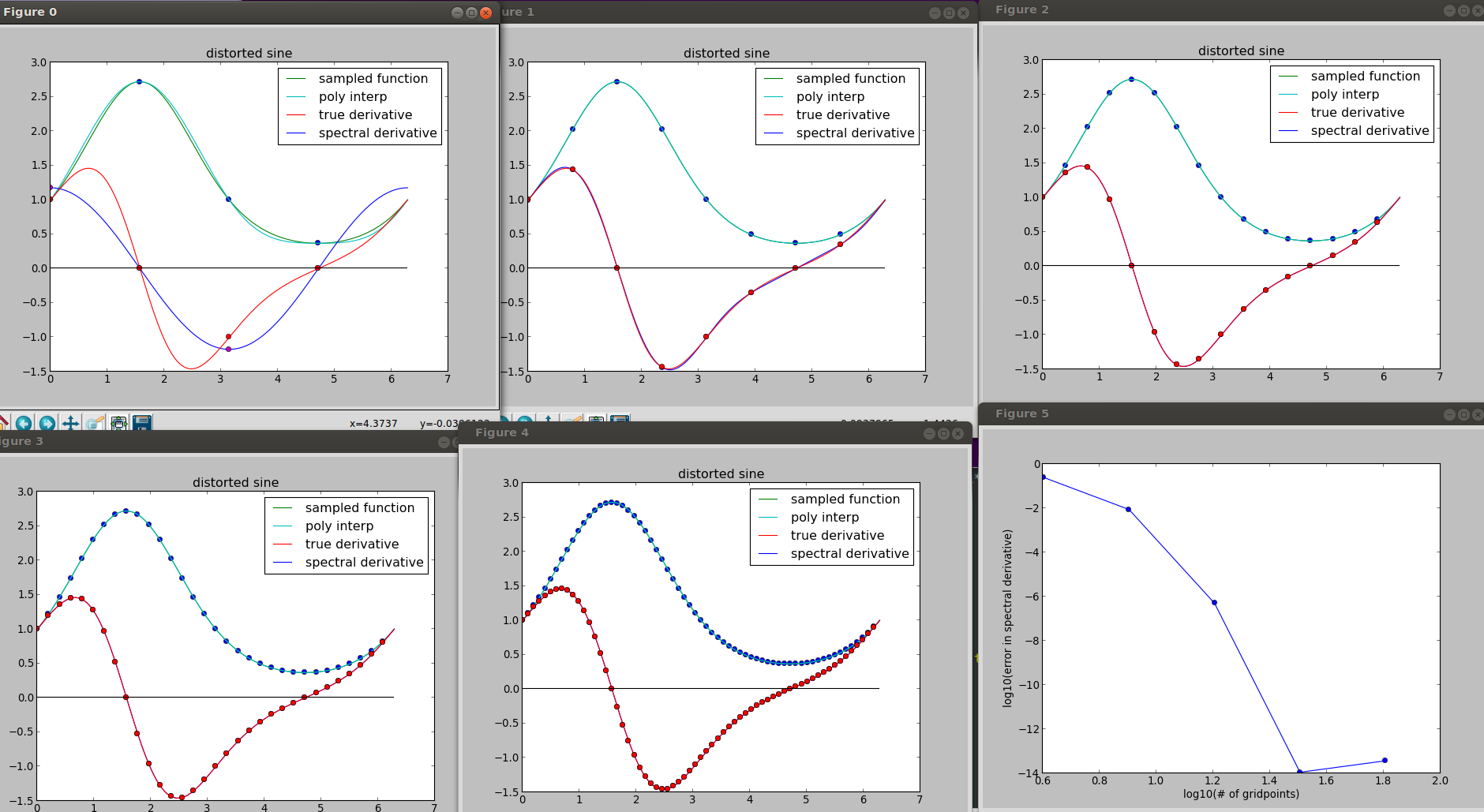The image size is (1484, 812).
Task: Click 'spectral derivative' legend entry in Figure 1
Action: (x=855, y=133)
